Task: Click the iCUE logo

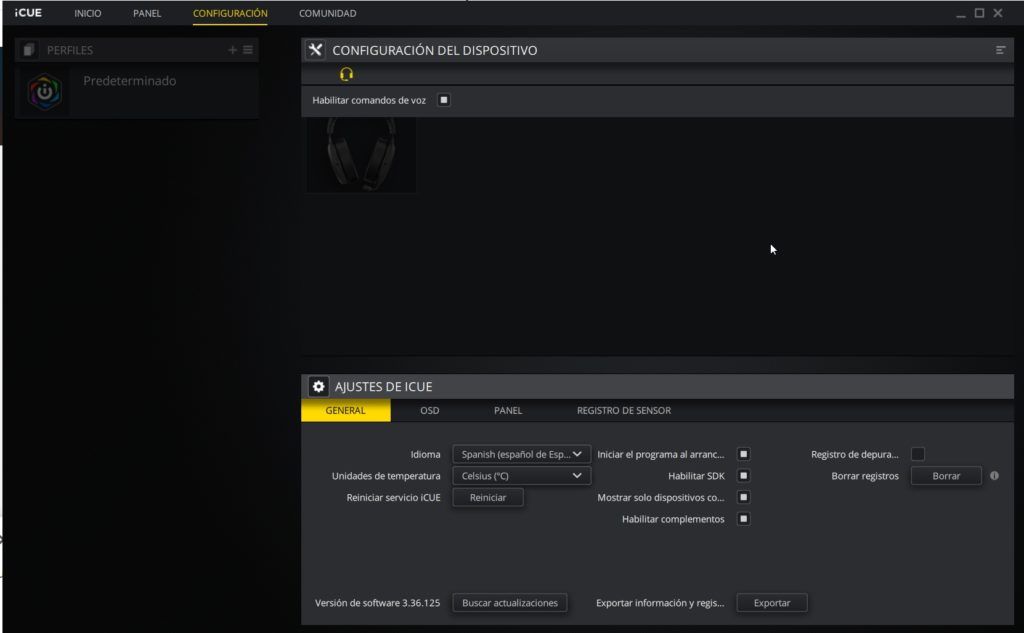Action: coord(28,13)
